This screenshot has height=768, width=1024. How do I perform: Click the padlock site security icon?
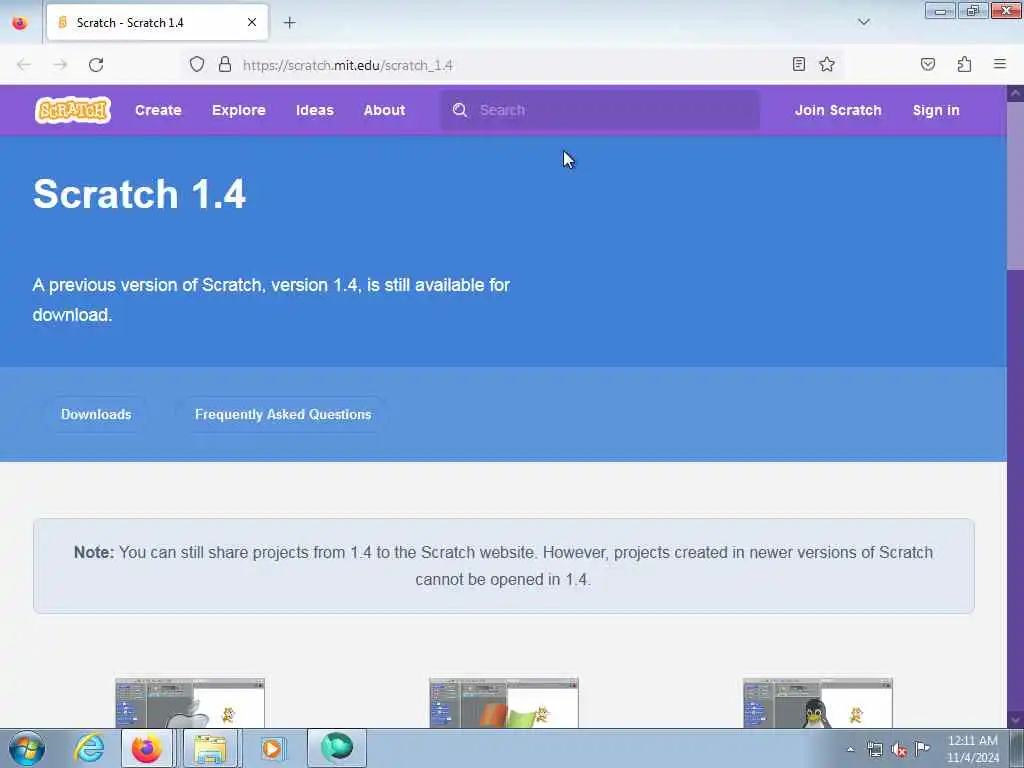click(225, 65)
